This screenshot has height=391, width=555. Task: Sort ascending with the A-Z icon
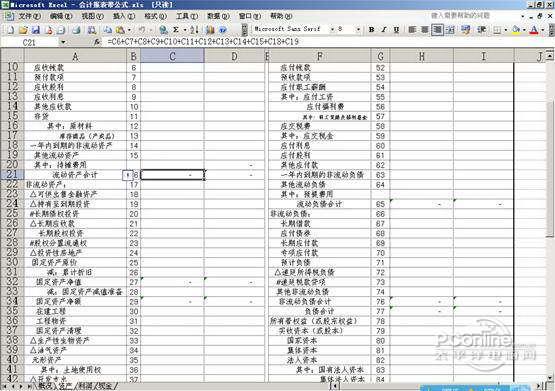(x=194, y=30)
